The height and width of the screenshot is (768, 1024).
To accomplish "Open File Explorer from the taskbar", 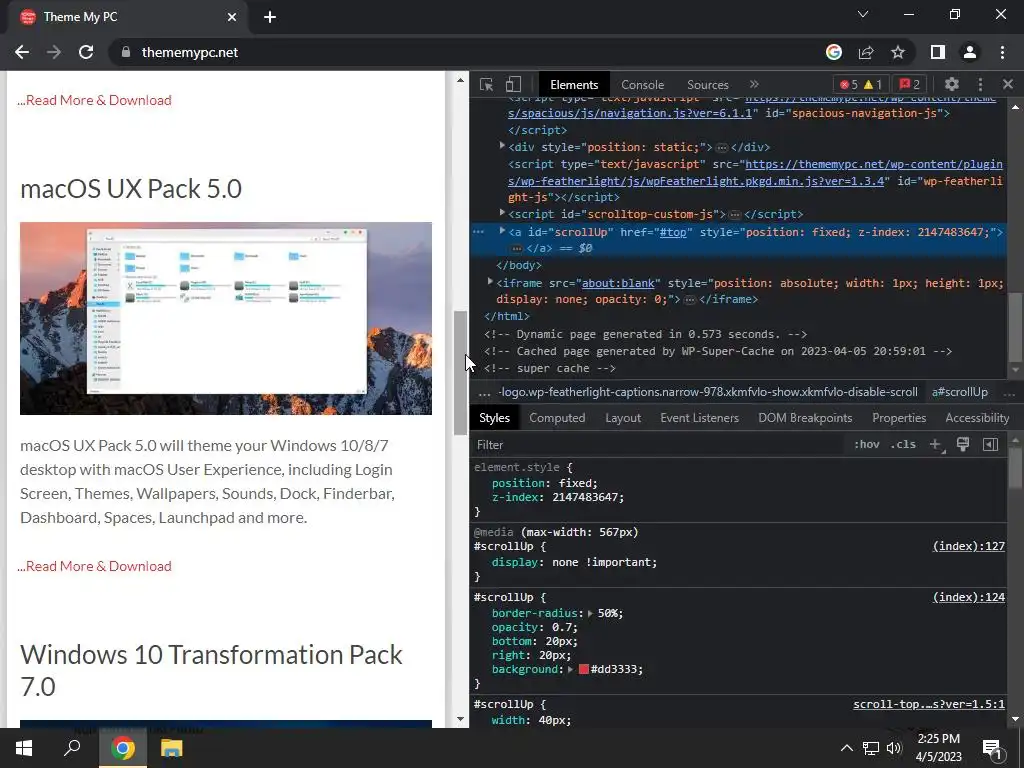I will click(x=171, y=748).
